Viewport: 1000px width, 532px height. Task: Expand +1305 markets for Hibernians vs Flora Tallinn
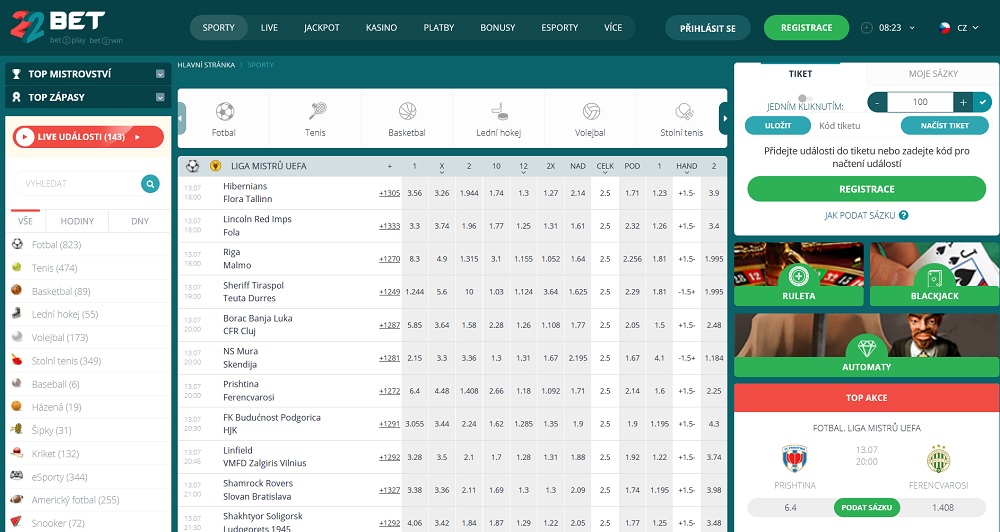point(389,193)
